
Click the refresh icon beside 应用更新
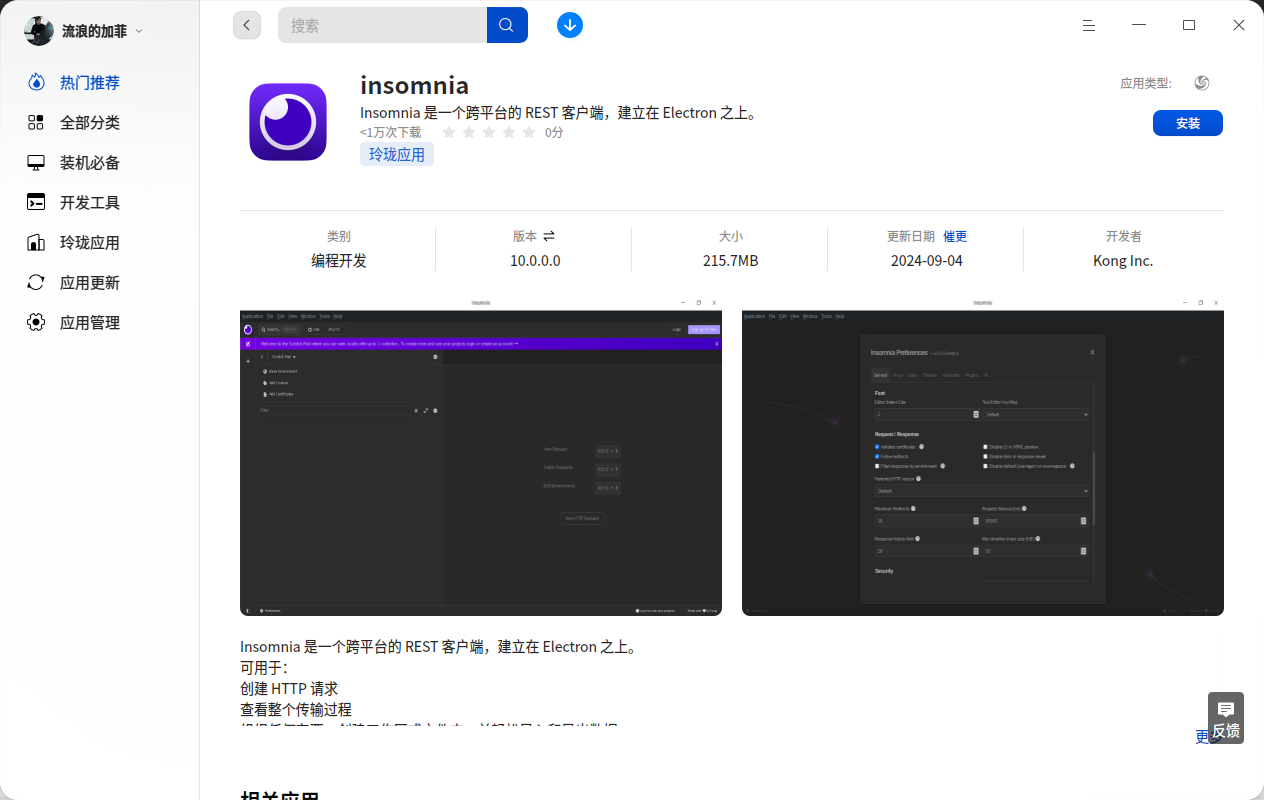pyautogui.click(x=36, y=282)
